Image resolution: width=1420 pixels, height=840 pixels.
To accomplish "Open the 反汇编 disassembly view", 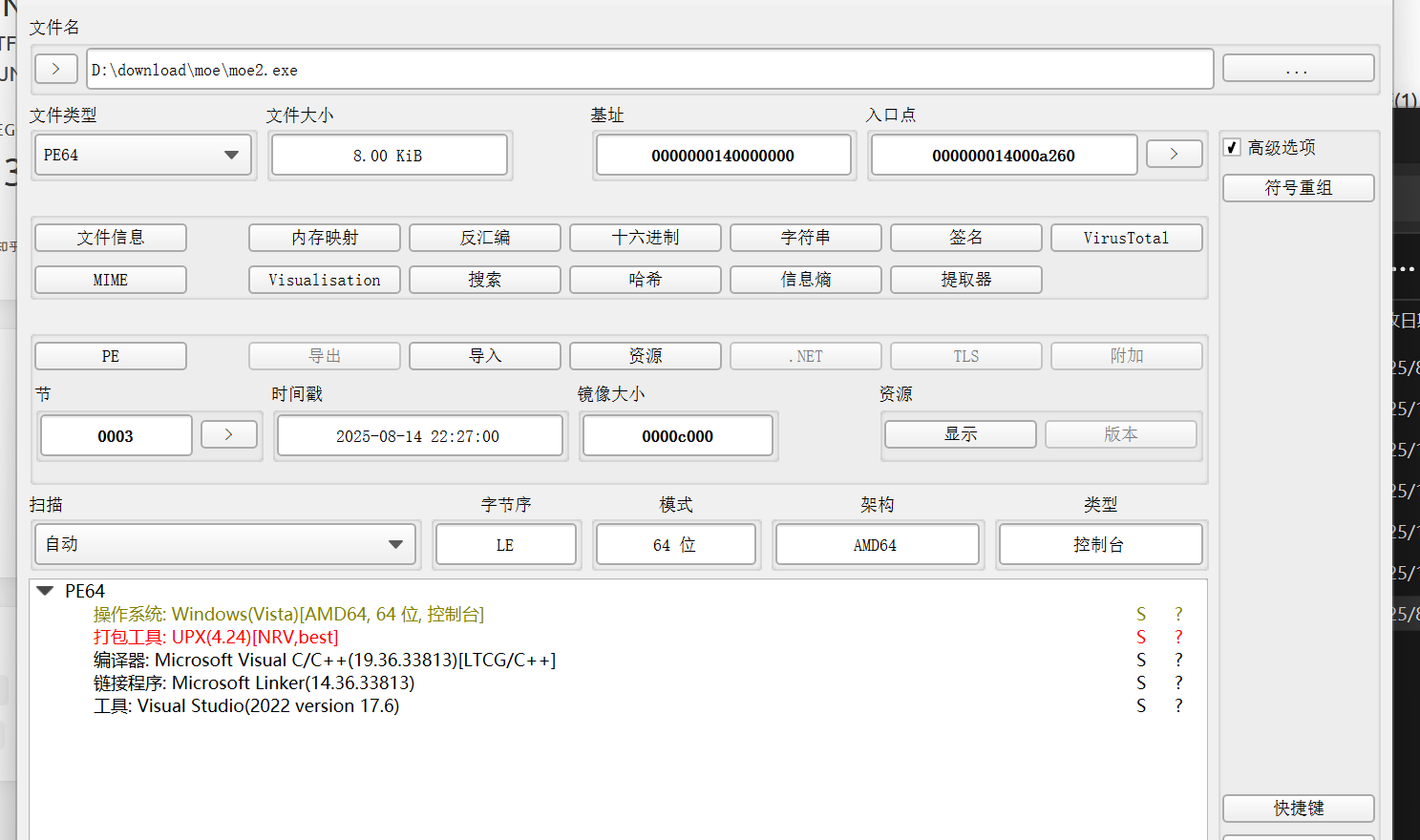I will [x=484, y=238].
